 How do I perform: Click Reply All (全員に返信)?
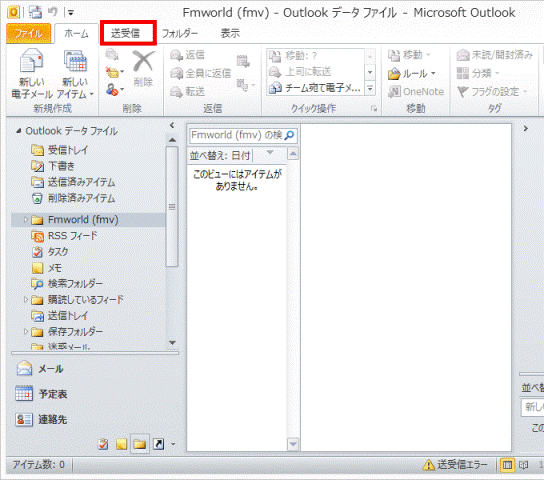click(201, 73)
